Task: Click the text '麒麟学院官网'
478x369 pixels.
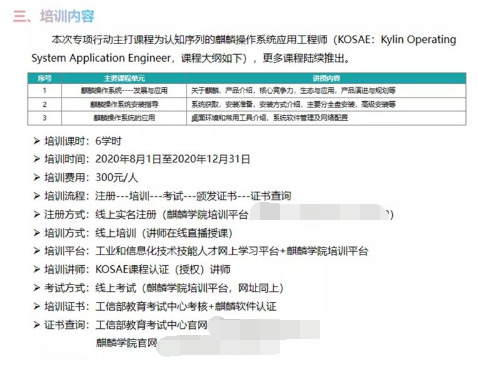Action: pos(126,342)
